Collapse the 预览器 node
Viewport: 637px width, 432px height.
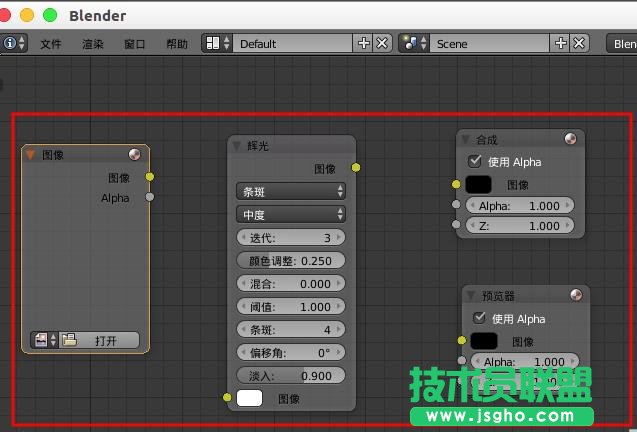click(471, 295)
